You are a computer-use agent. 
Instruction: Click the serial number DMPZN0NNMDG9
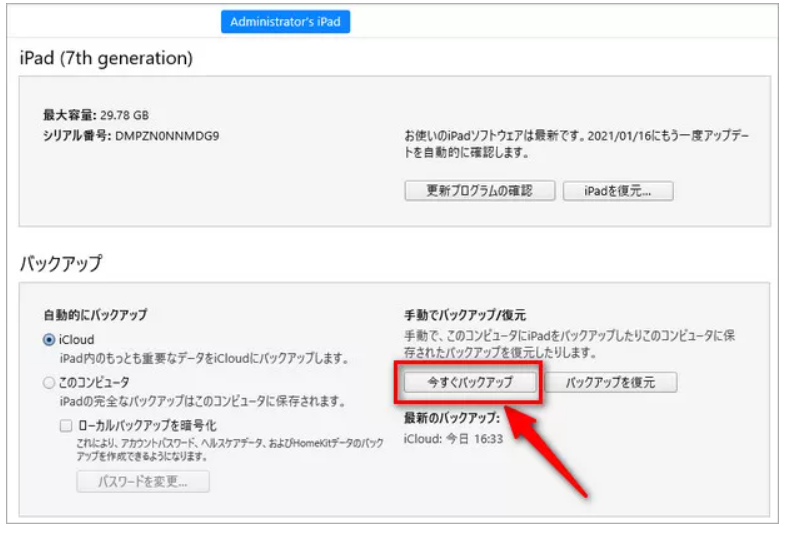point(167,135)
